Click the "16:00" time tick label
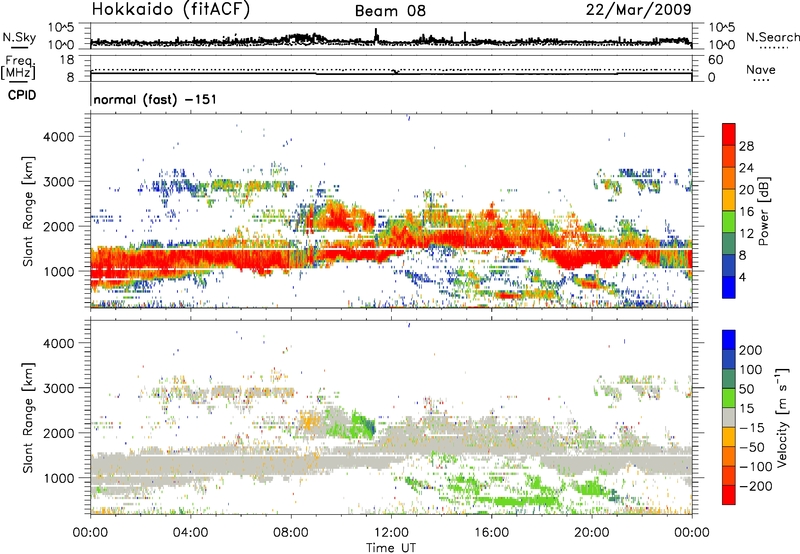Viewport: 800px width, 554px height. click(x=491, y=533)
